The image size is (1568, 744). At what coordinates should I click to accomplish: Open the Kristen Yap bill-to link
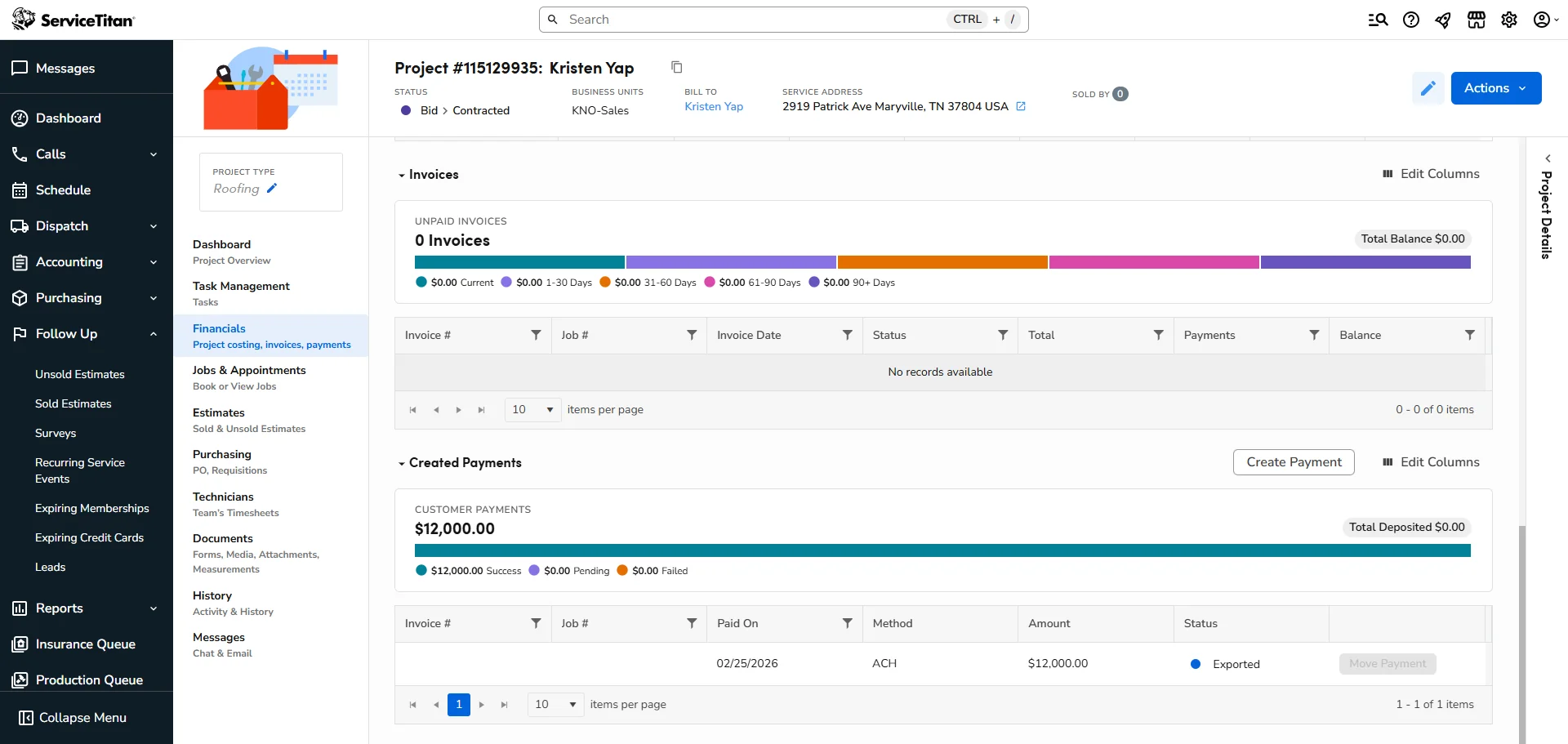(x=712, y=106)
